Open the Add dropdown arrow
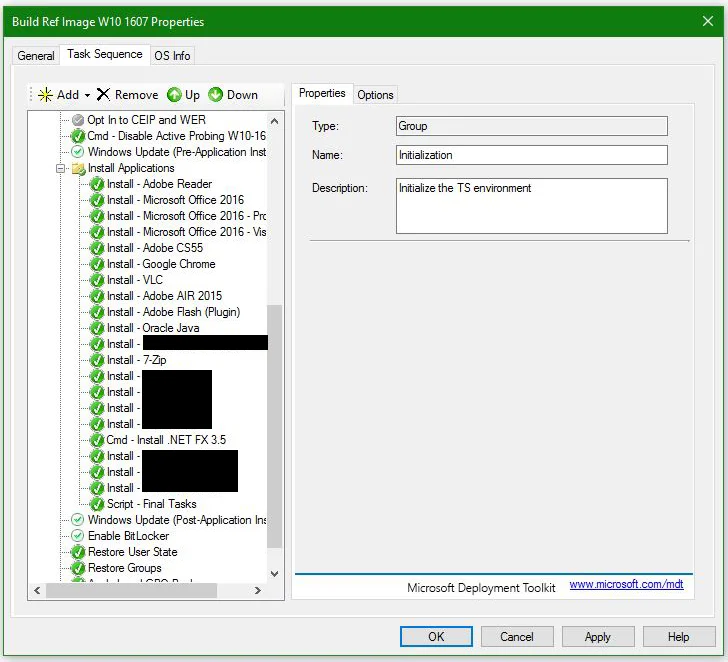The image size is (728, 662). coord(87,95)
